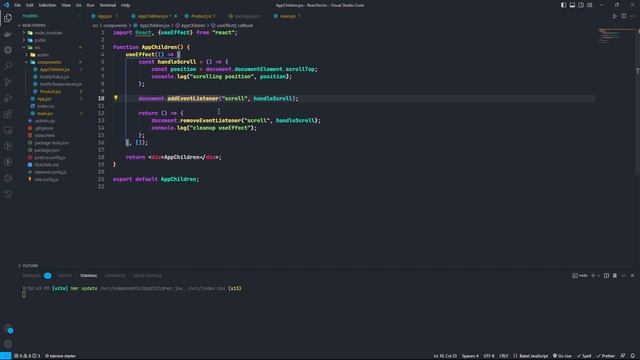Image resolution: width=640 pixels, height=360 pixels.
Task: Click CRLF end of line setting
Action: pyautogui.click(x=504, y=356)
